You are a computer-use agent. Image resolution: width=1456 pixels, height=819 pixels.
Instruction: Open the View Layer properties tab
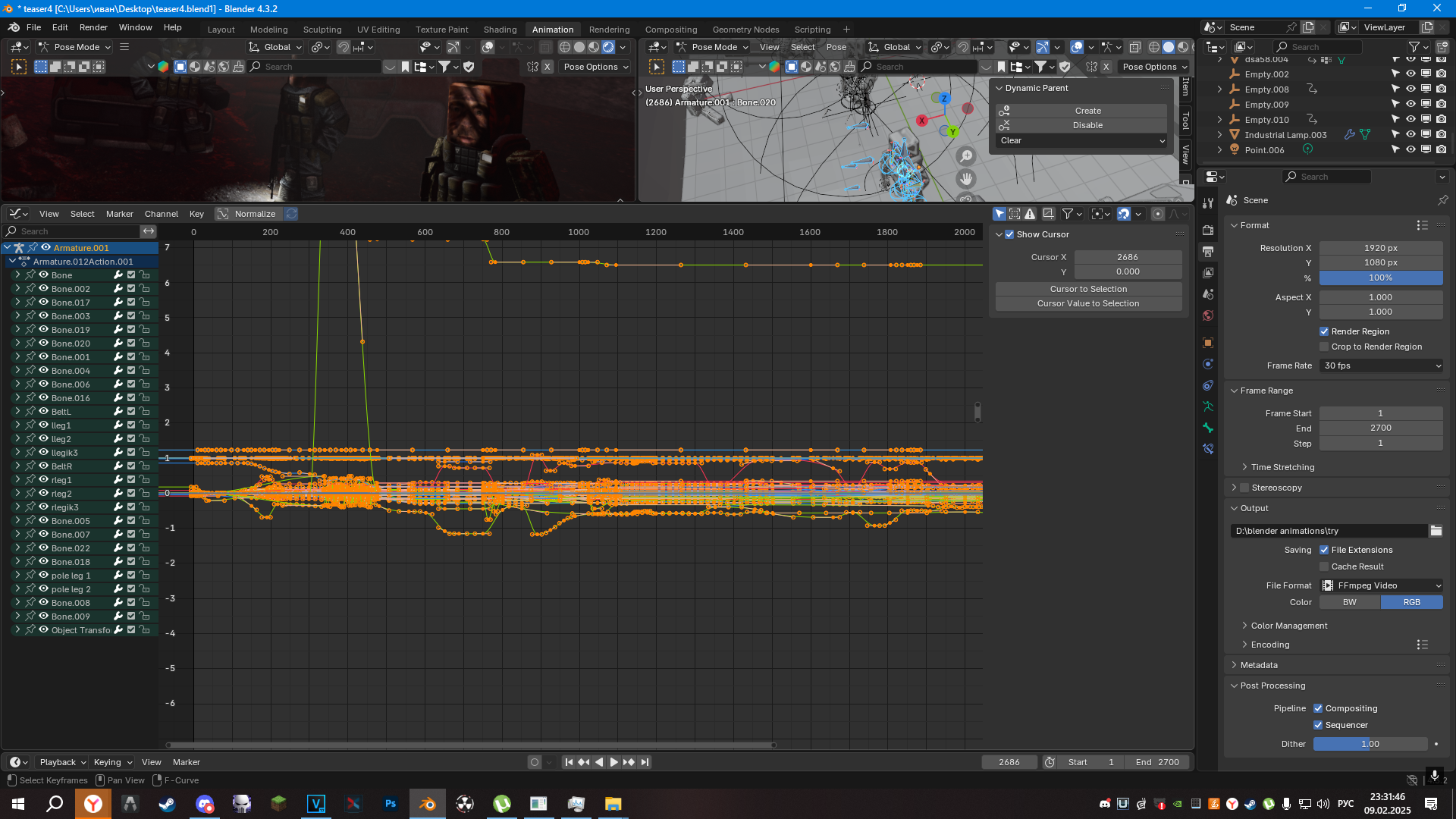click(1208, 272)
